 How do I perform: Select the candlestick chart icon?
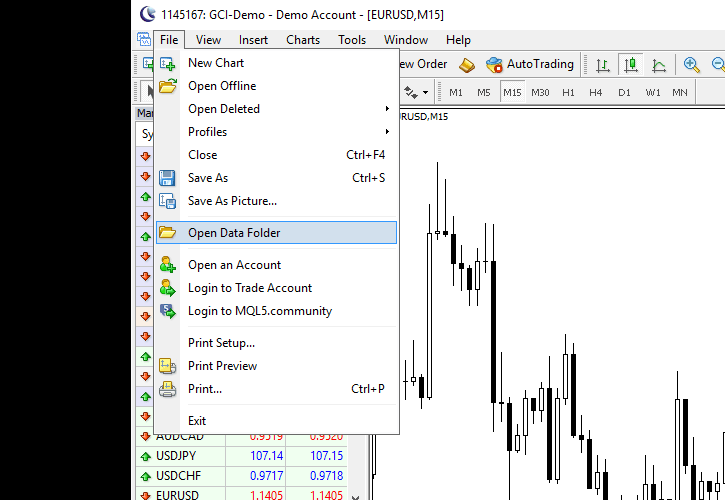631,64
